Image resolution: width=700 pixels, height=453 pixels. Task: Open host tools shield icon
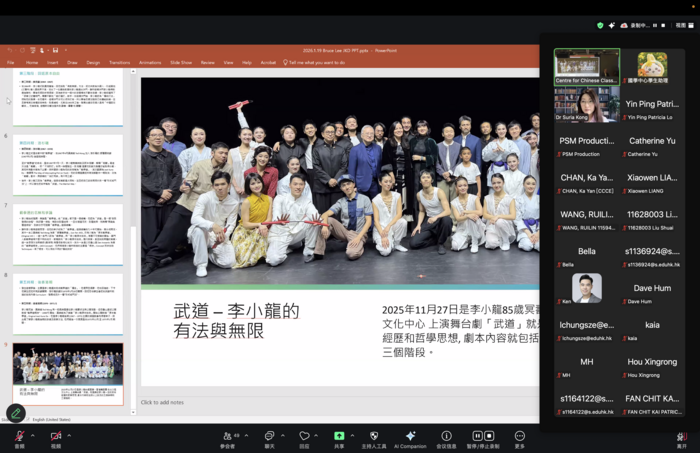click(x=374, y=436)
